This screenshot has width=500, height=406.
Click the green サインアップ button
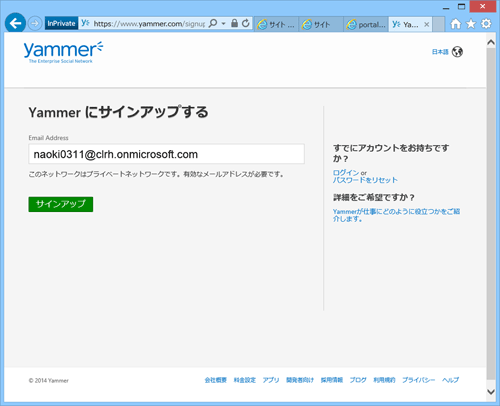(x=61, y=204)
